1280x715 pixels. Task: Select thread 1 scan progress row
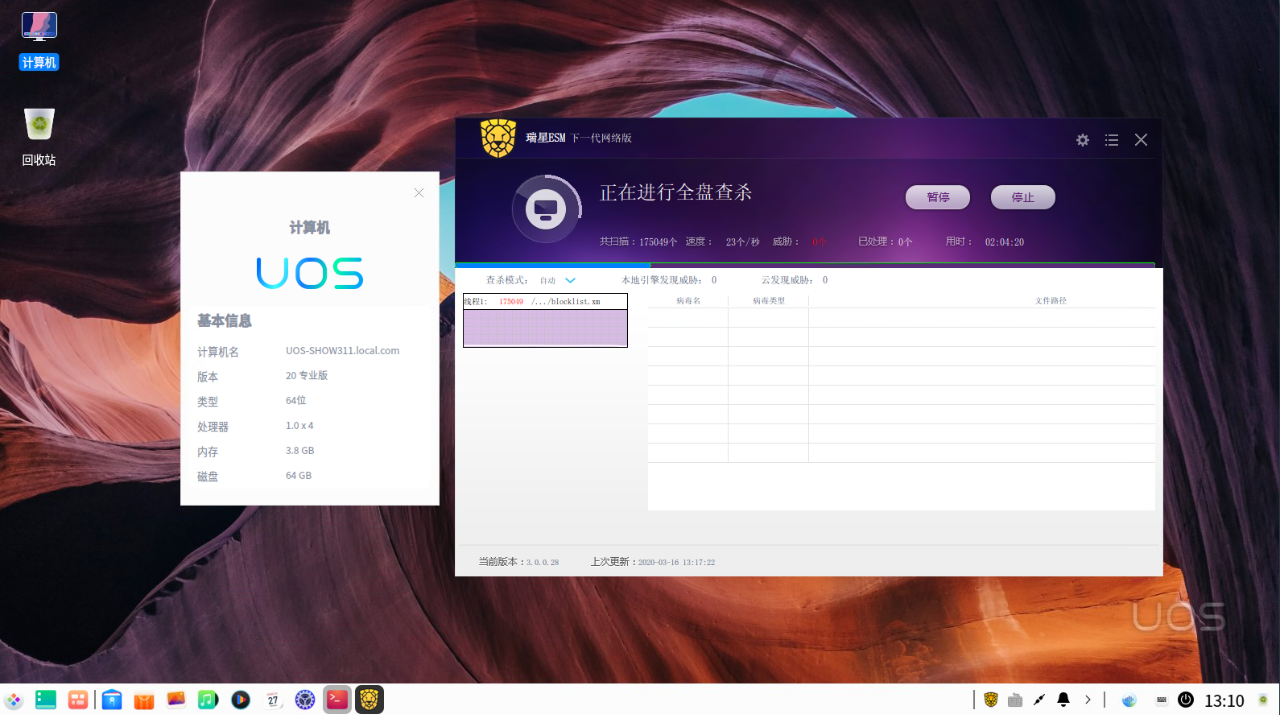pyautogui.click(x=545, y=301)
